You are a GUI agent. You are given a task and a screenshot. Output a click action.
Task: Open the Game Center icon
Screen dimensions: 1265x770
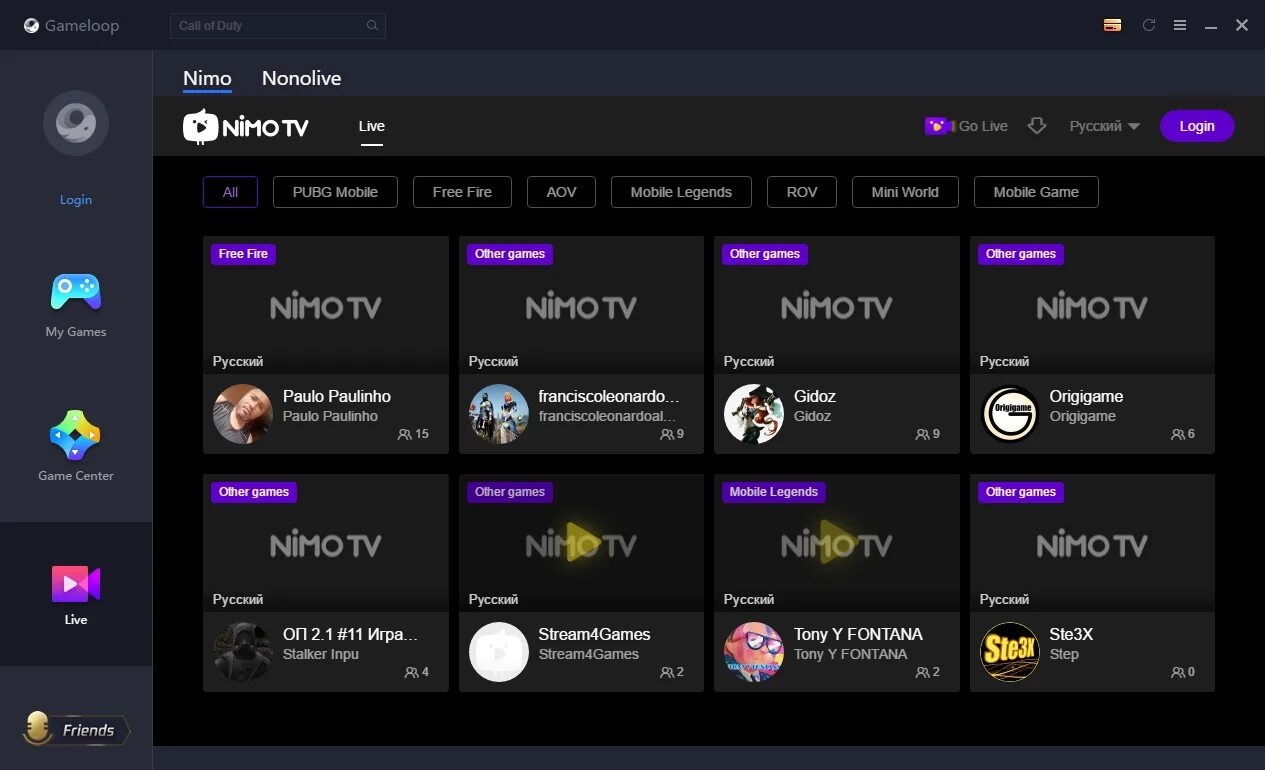tap(76, 436)
